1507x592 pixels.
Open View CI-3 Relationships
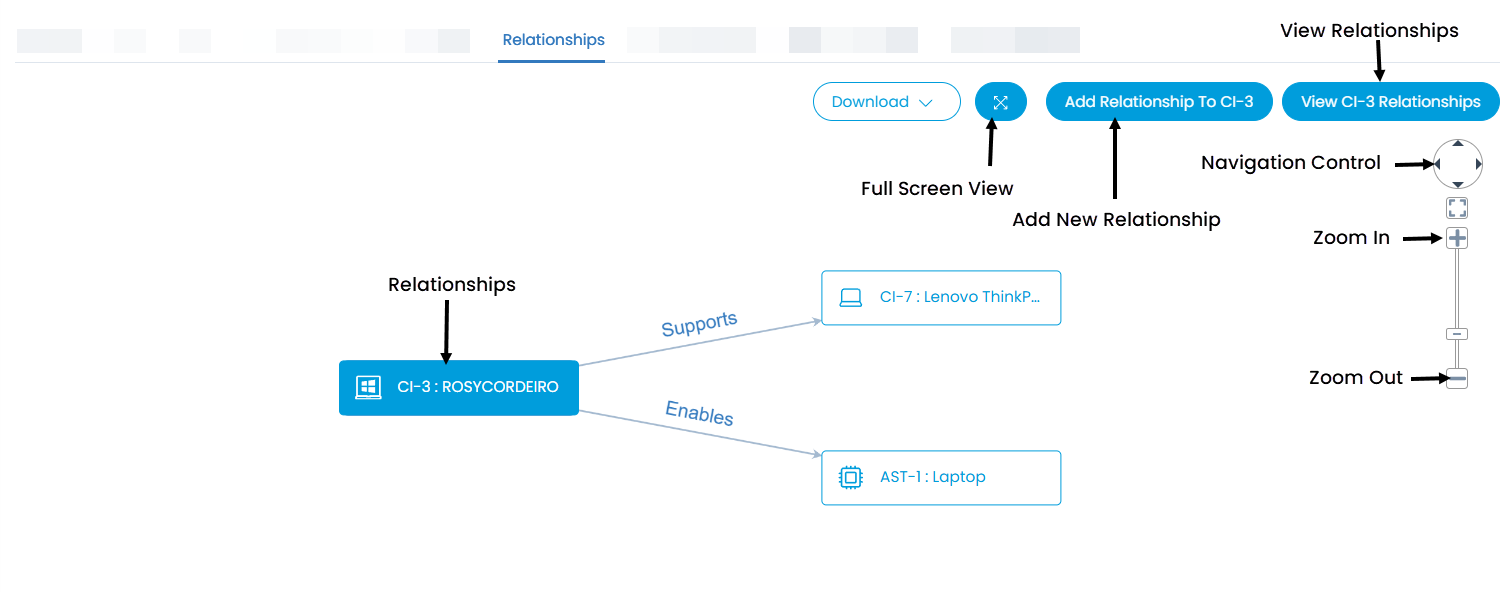1389,101
